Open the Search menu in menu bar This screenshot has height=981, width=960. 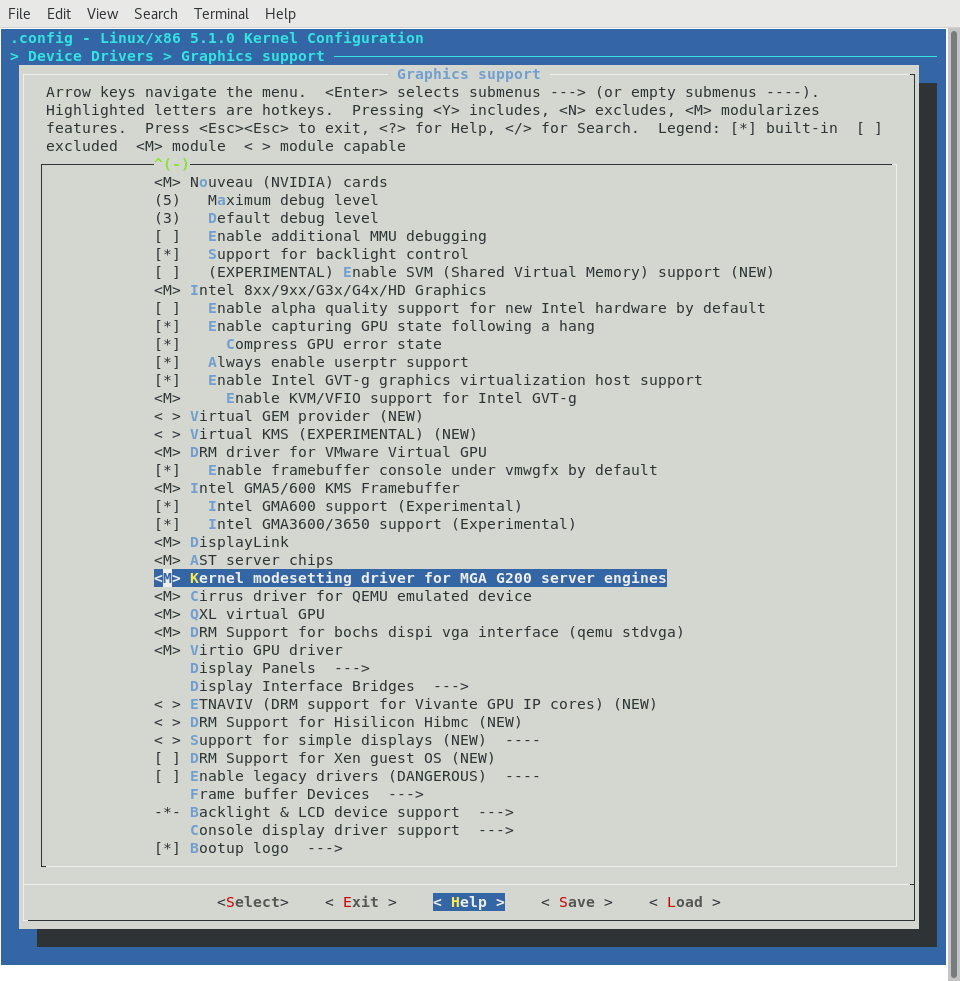tap(155, 14)
